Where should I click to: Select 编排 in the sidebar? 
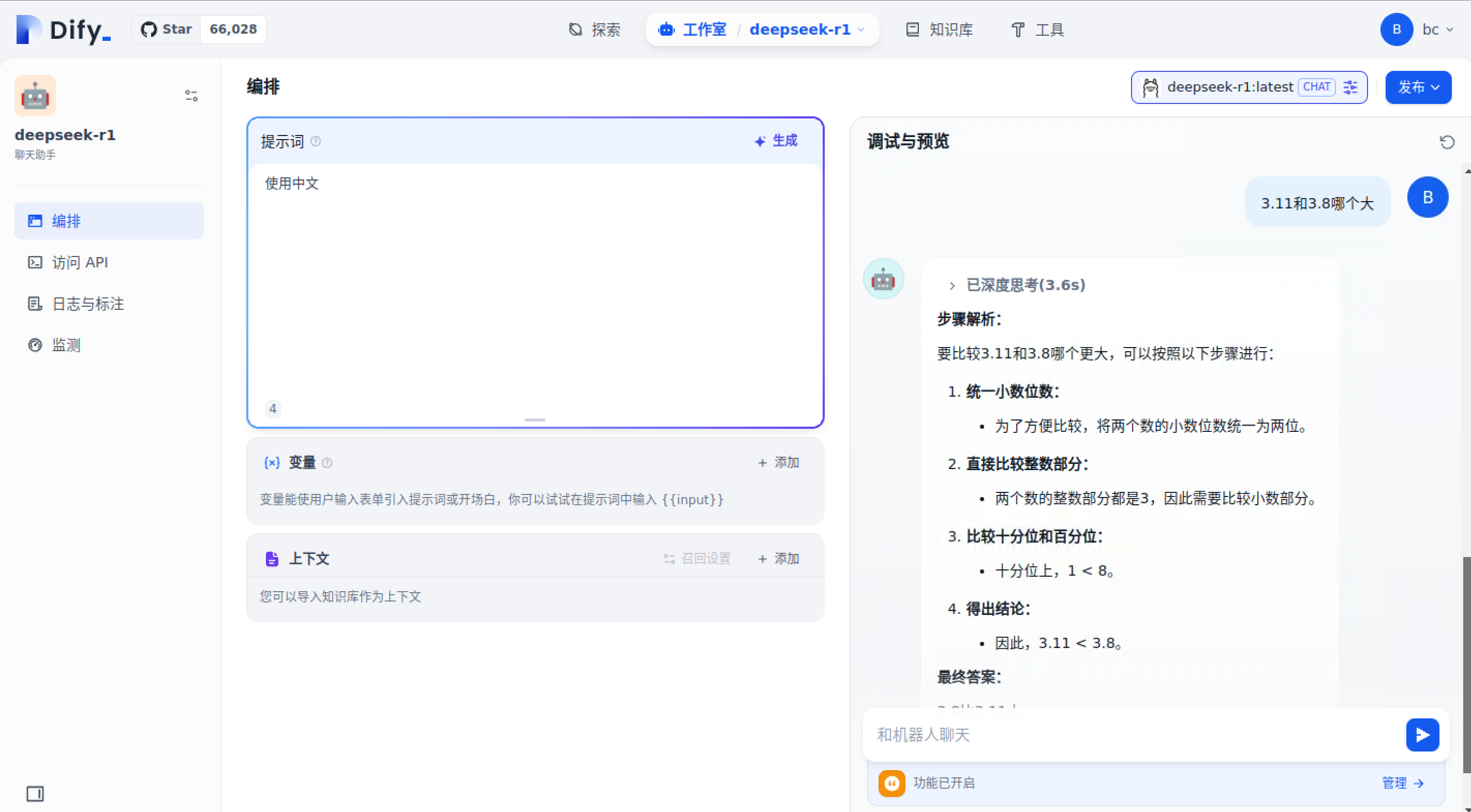click(x=109, y=221)
